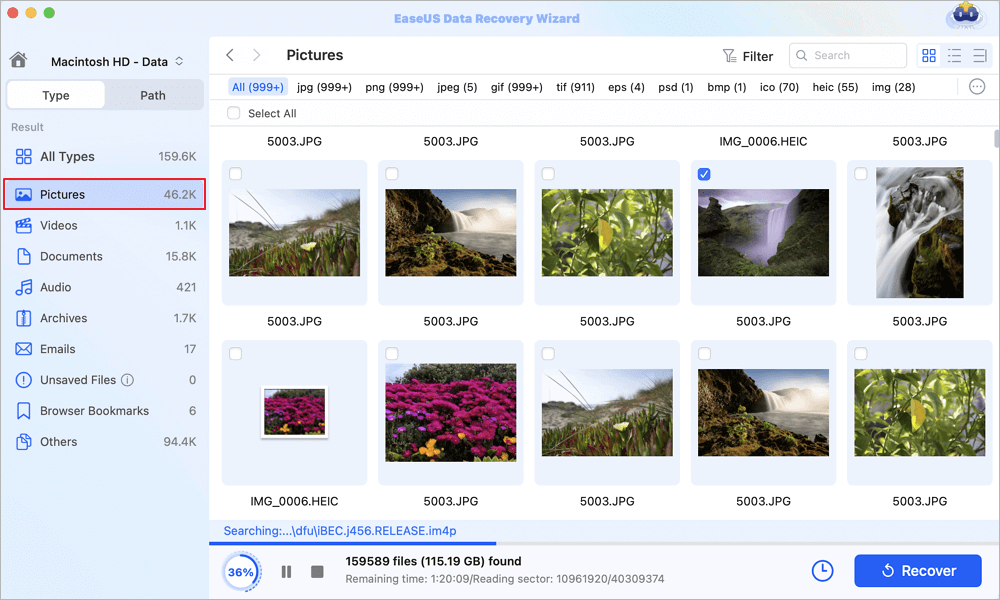Filter by psd (1) format
Screen dimensions: 1000x600
tap(676, 87)
